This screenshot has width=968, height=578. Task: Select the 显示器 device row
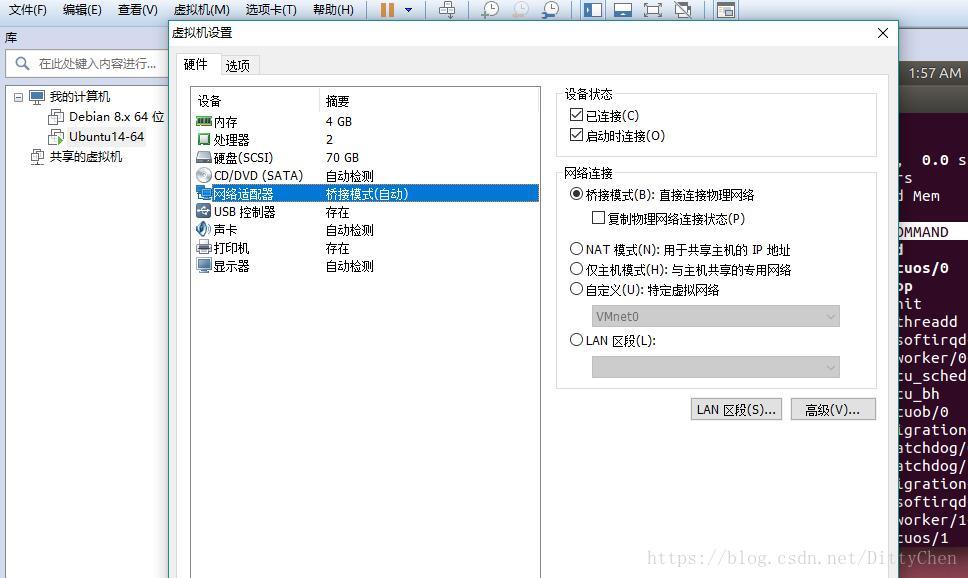click(x=367, y=266)
